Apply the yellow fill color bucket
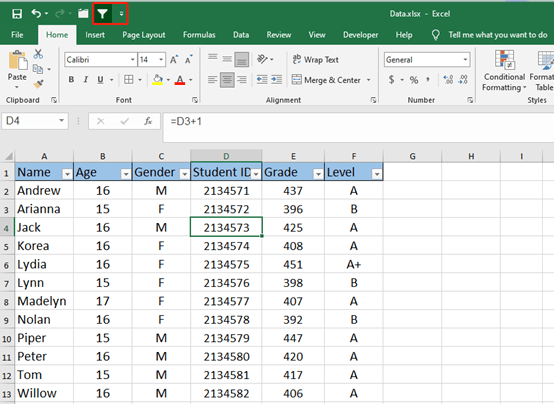The height and width of the screenshot is (404, 554). pos(158,80)
